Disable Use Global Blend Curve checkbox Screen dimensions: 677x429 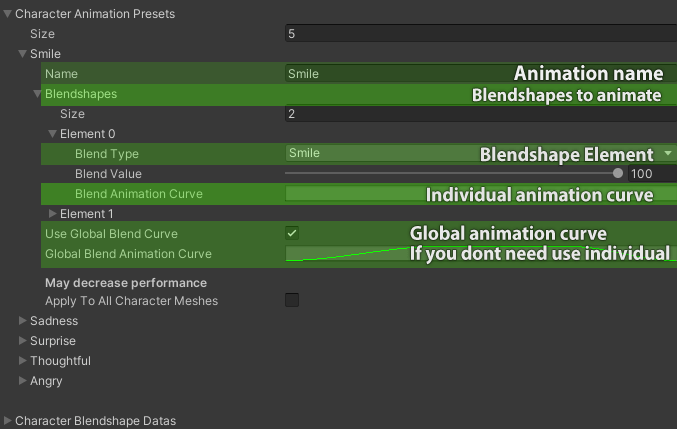point(292,234)
